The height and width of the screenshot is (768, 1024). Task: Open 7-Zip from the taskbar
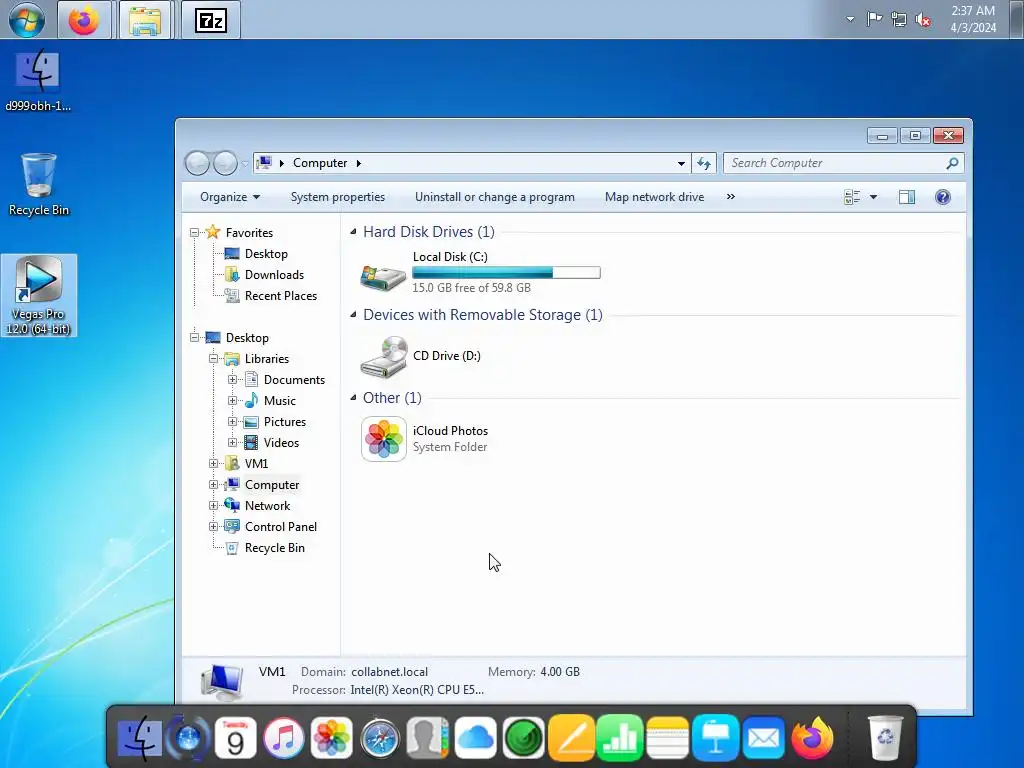210,20
